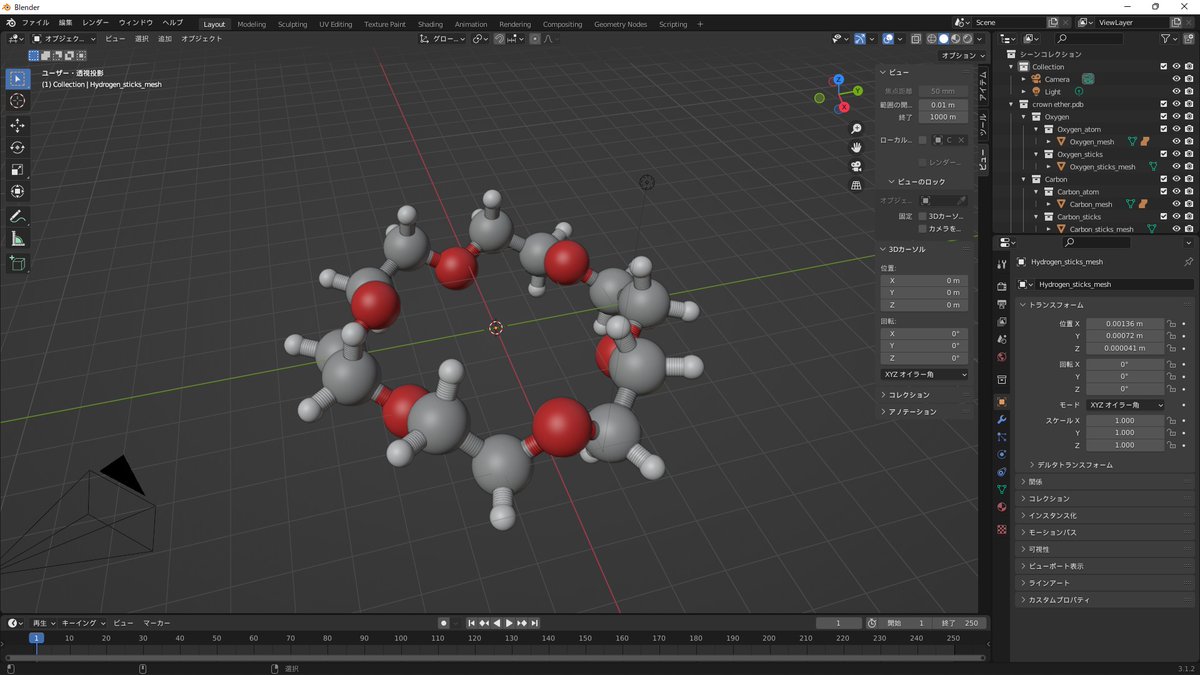This screenshot has width=1200, height=675.
Task: Open the Scene properties tab icon
Action: coord(1003,339)
